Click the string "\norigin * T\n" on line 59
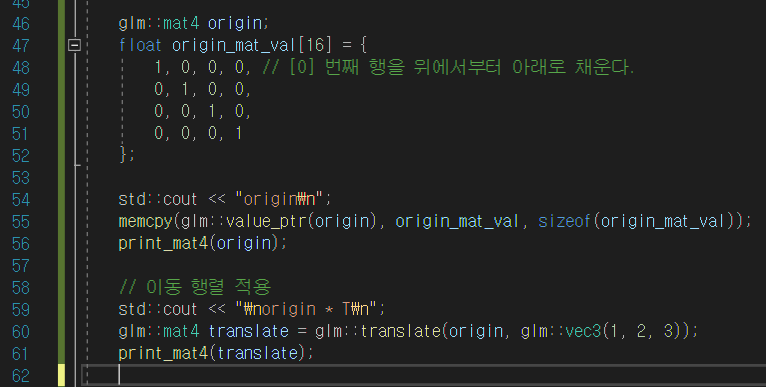Image resolution: width=766 pixels, height=387 pixels. [306, 309]
